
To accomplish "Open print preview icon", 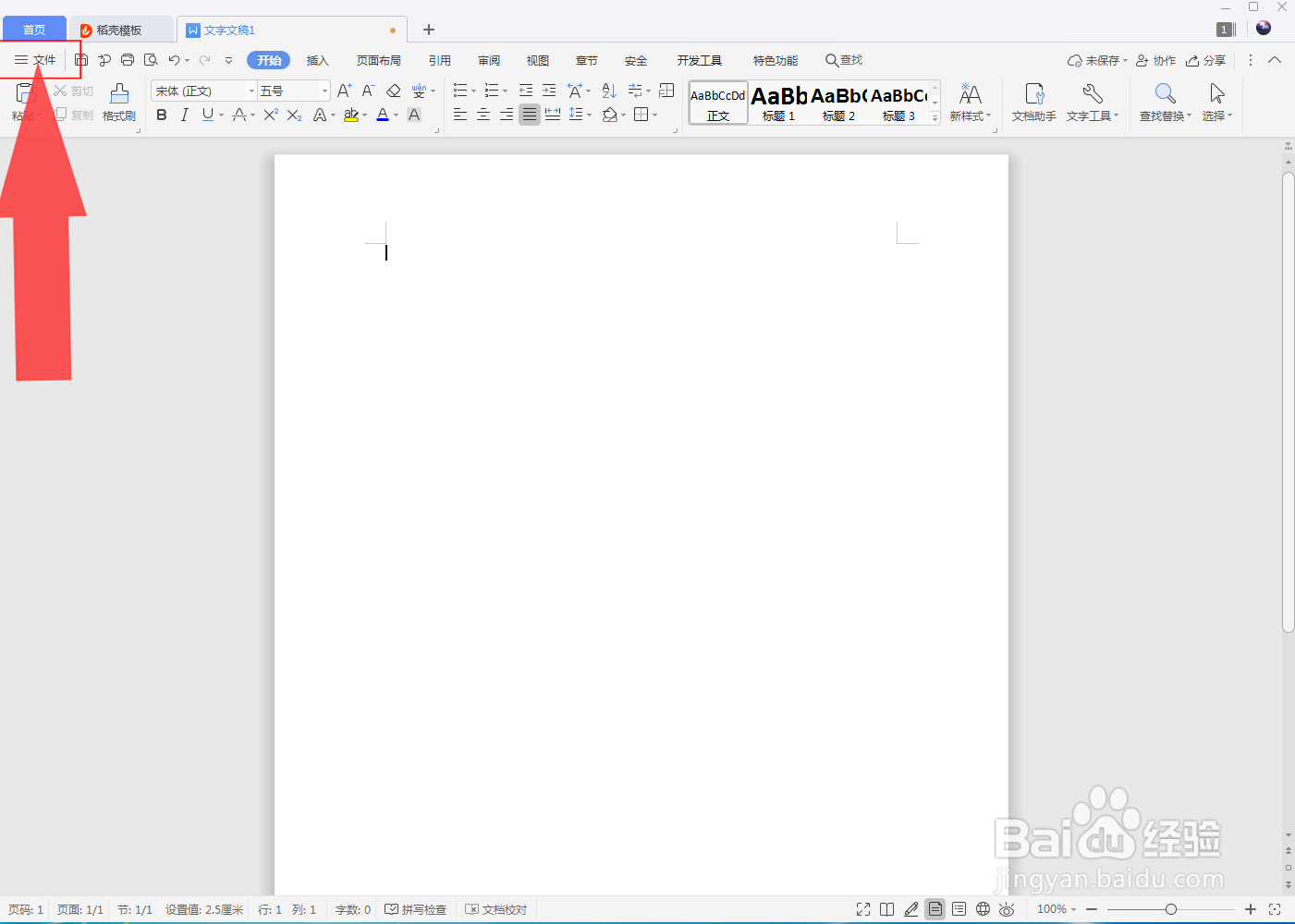I will (151, 60).
